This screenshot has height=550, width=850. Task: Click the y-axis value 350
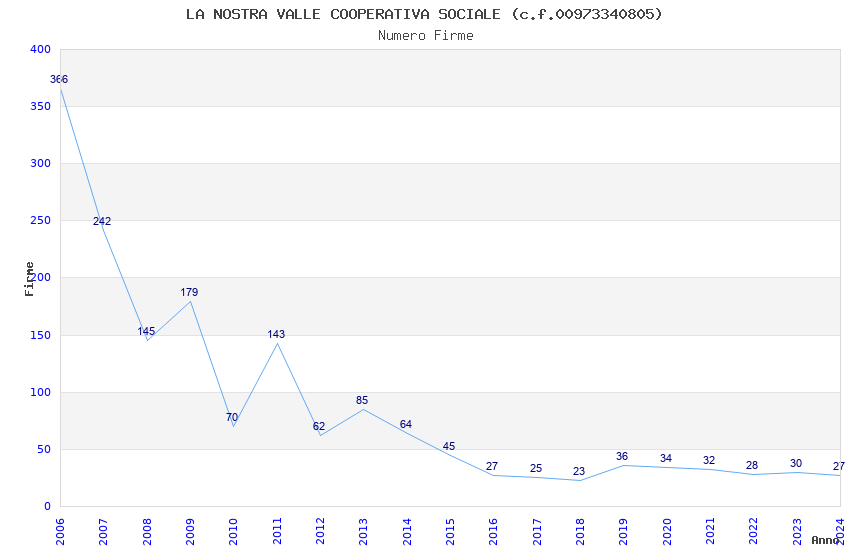[x=41, y=106]
